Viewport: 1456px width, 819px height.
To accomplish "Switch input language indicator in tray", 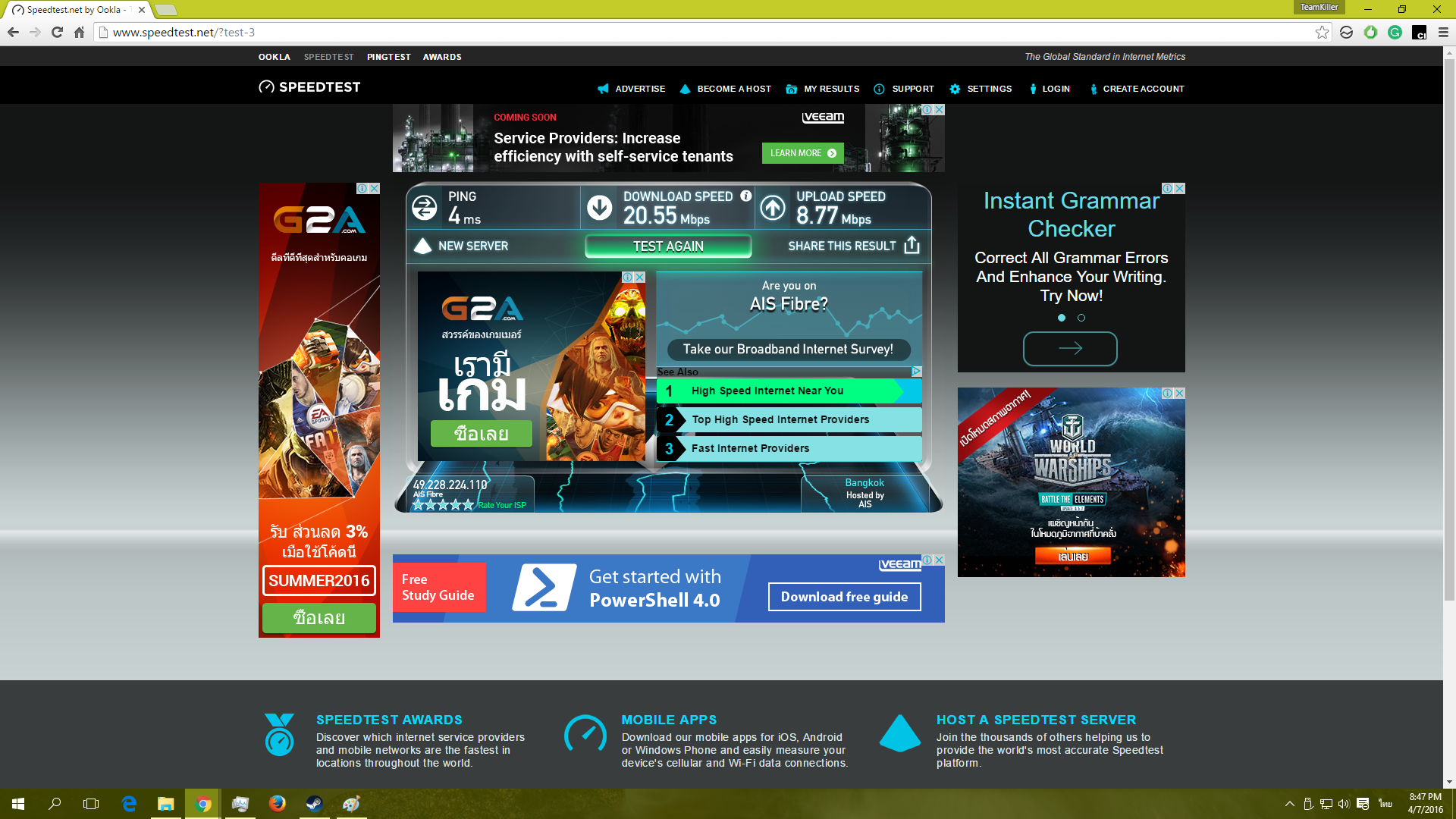I will [x=1385, y=804].
